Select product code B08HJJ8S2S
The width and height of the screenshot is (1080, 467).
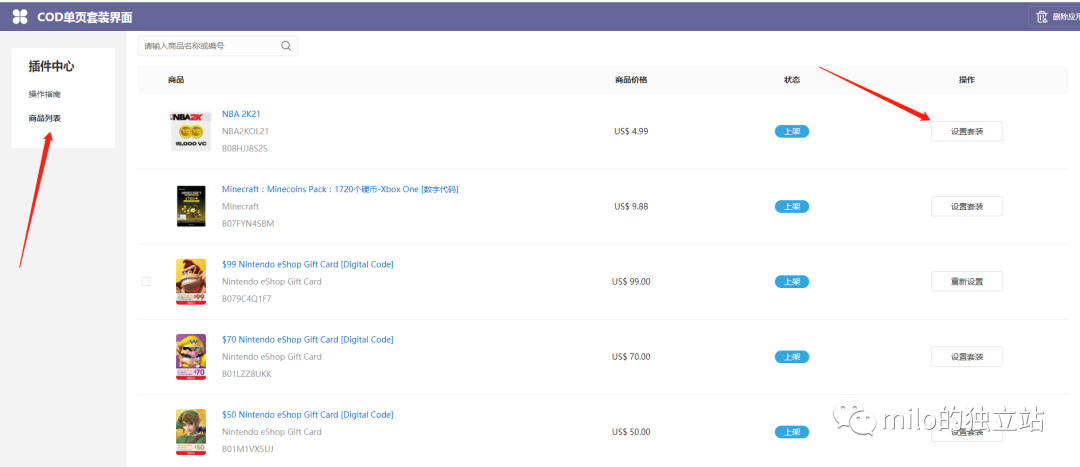245,148
